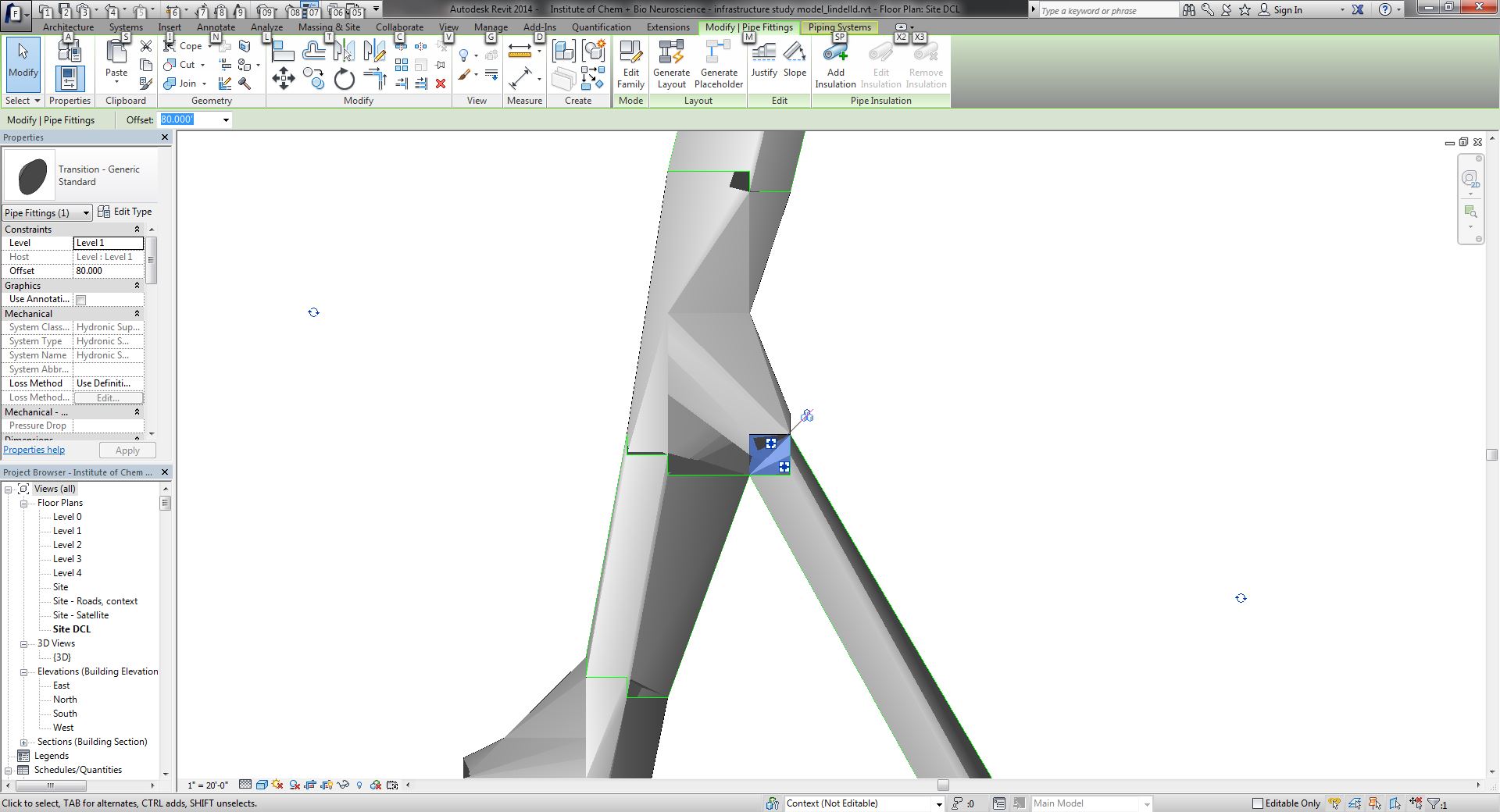
Task: Select the Slope tool
Action: click(x=795, y=61)
